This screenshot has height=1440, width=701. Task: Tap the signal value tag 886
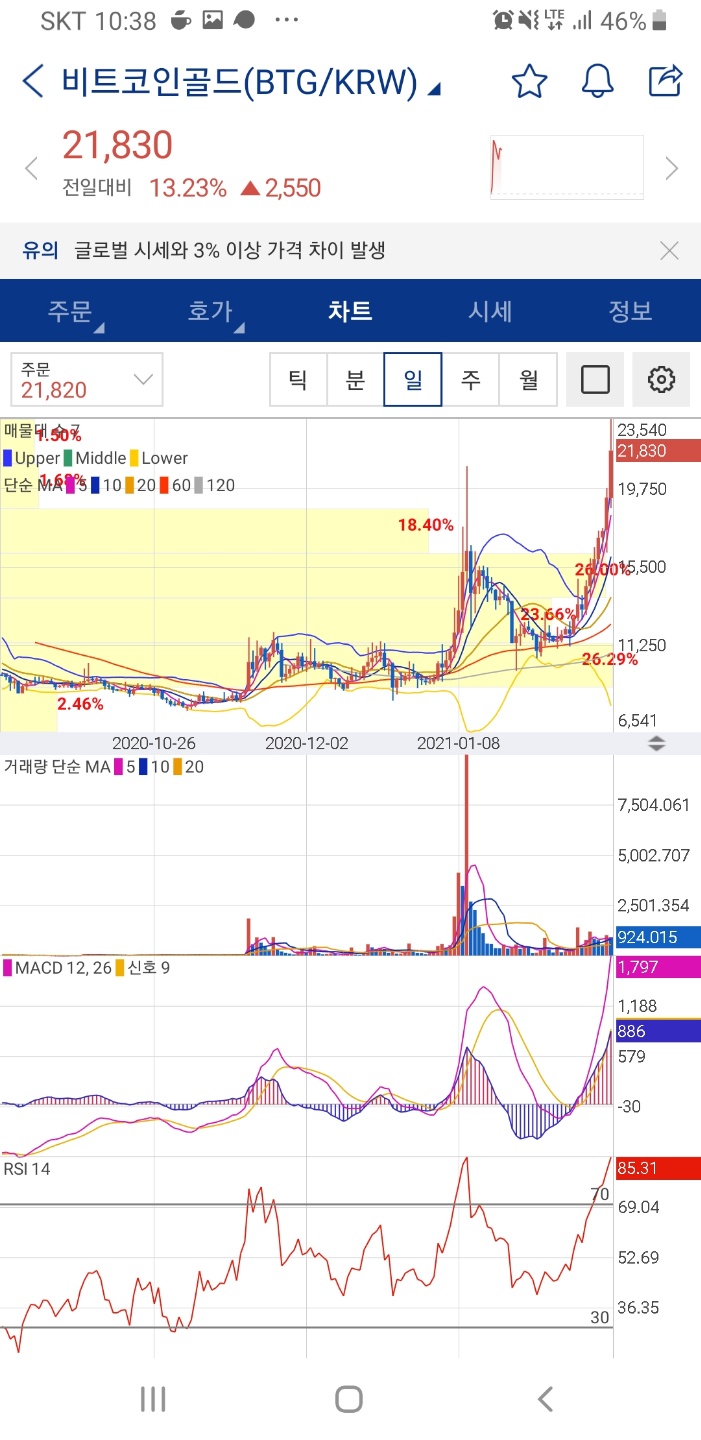[656, 1031]
